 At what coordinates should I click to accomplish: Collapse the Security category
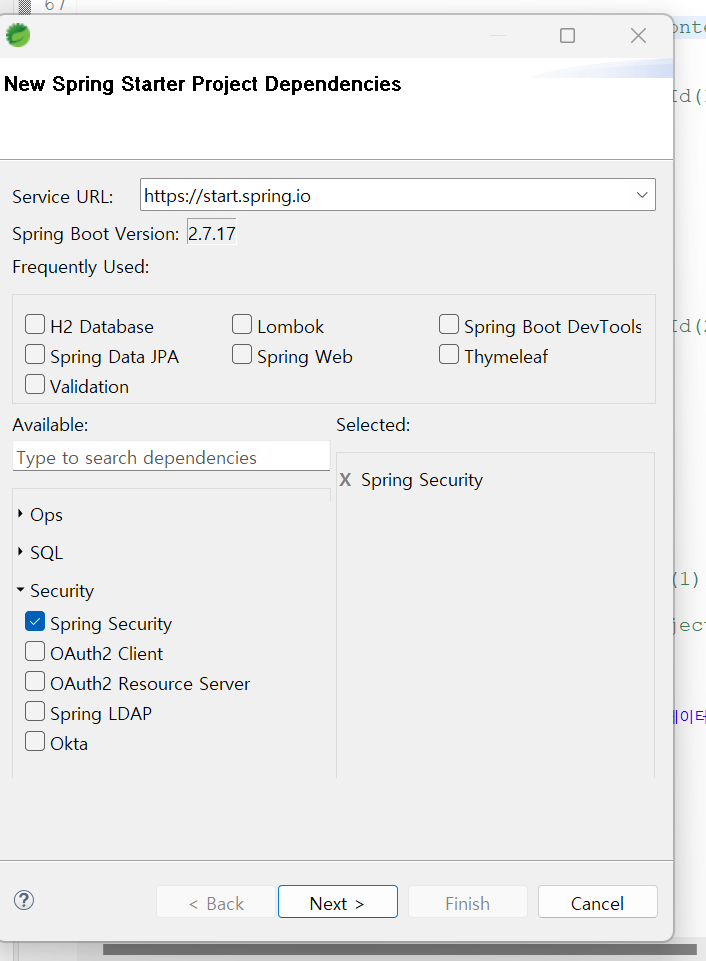coord(20,590)
